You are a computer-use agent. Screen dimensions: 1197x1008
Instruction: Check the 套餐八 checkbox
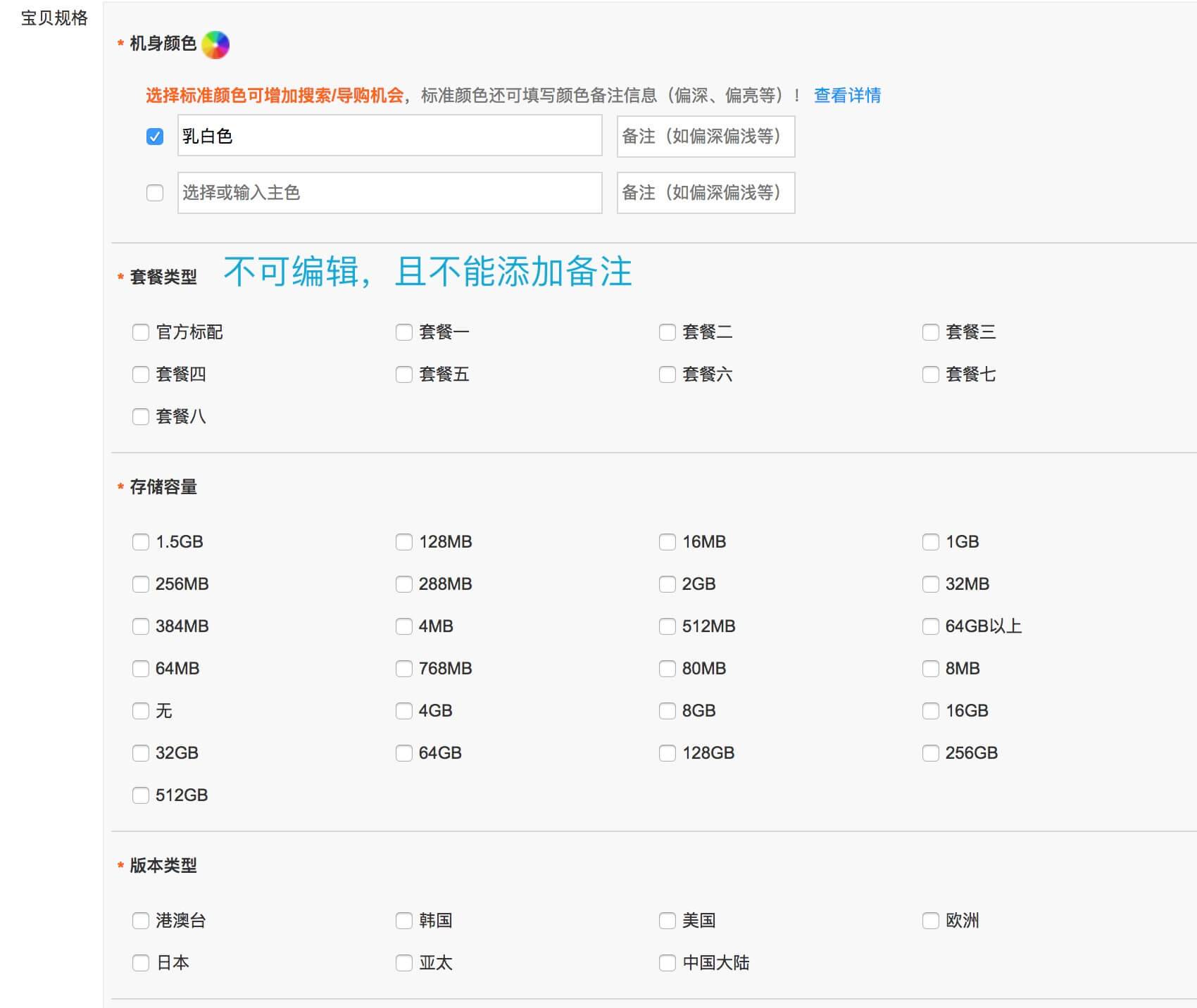tap(141, 416)
